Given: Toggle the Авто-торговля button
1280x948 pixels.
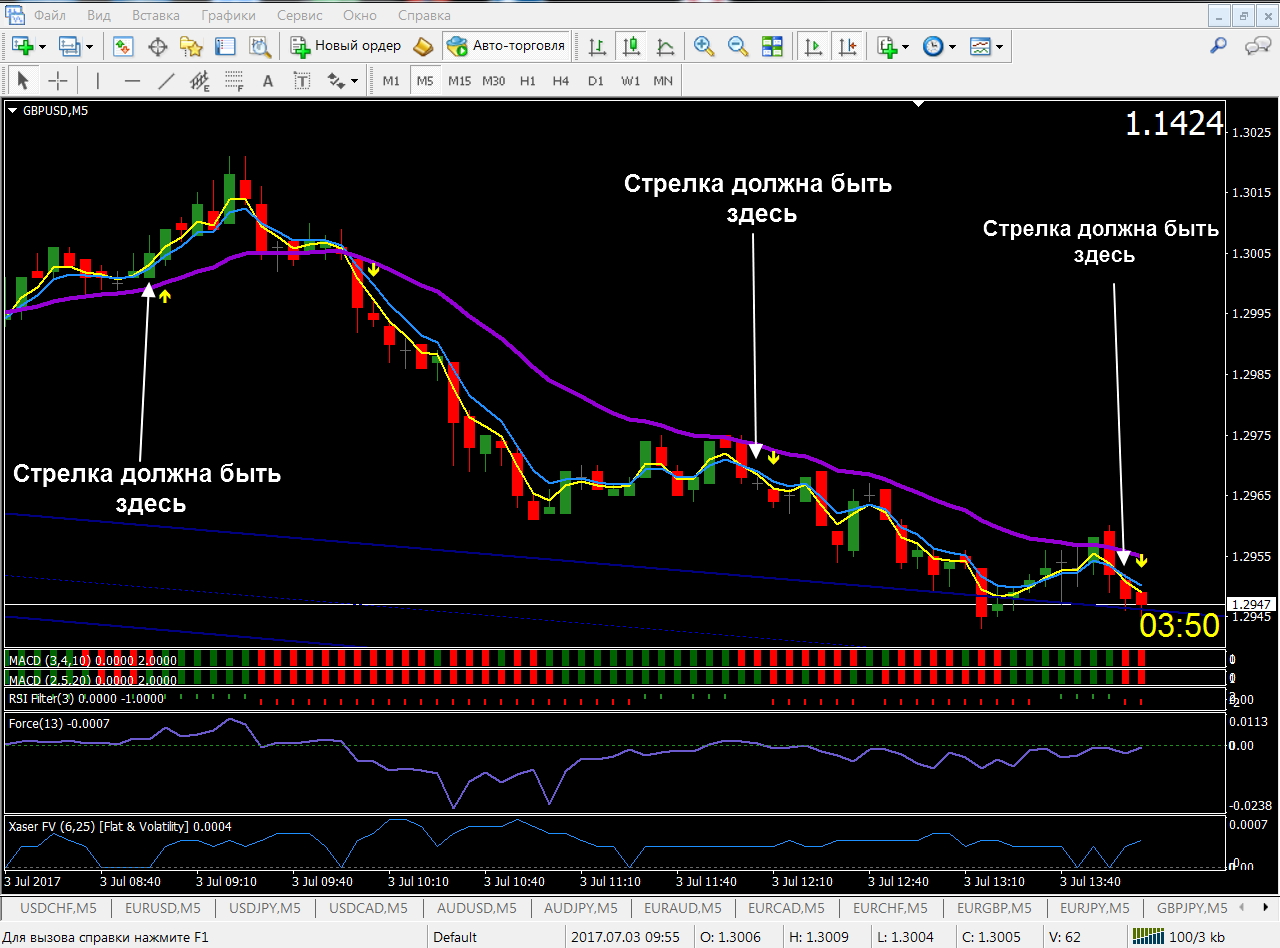Looking at the screenshot, I should [507, 46].
